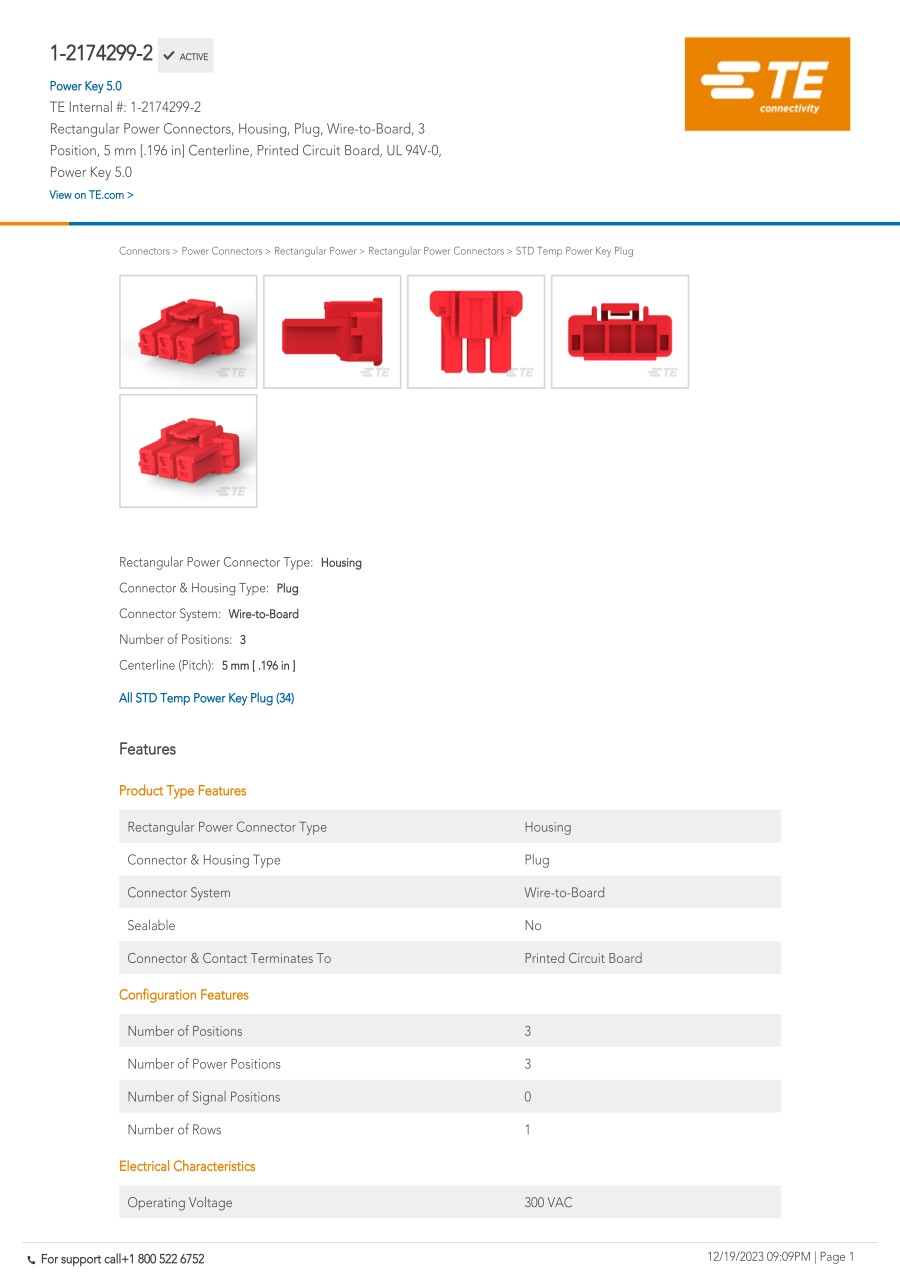The width and height of the screenshot is (900, 1272).
Task: Click the Number of Signal Positions label
Action: click(x=204, y=1097)
